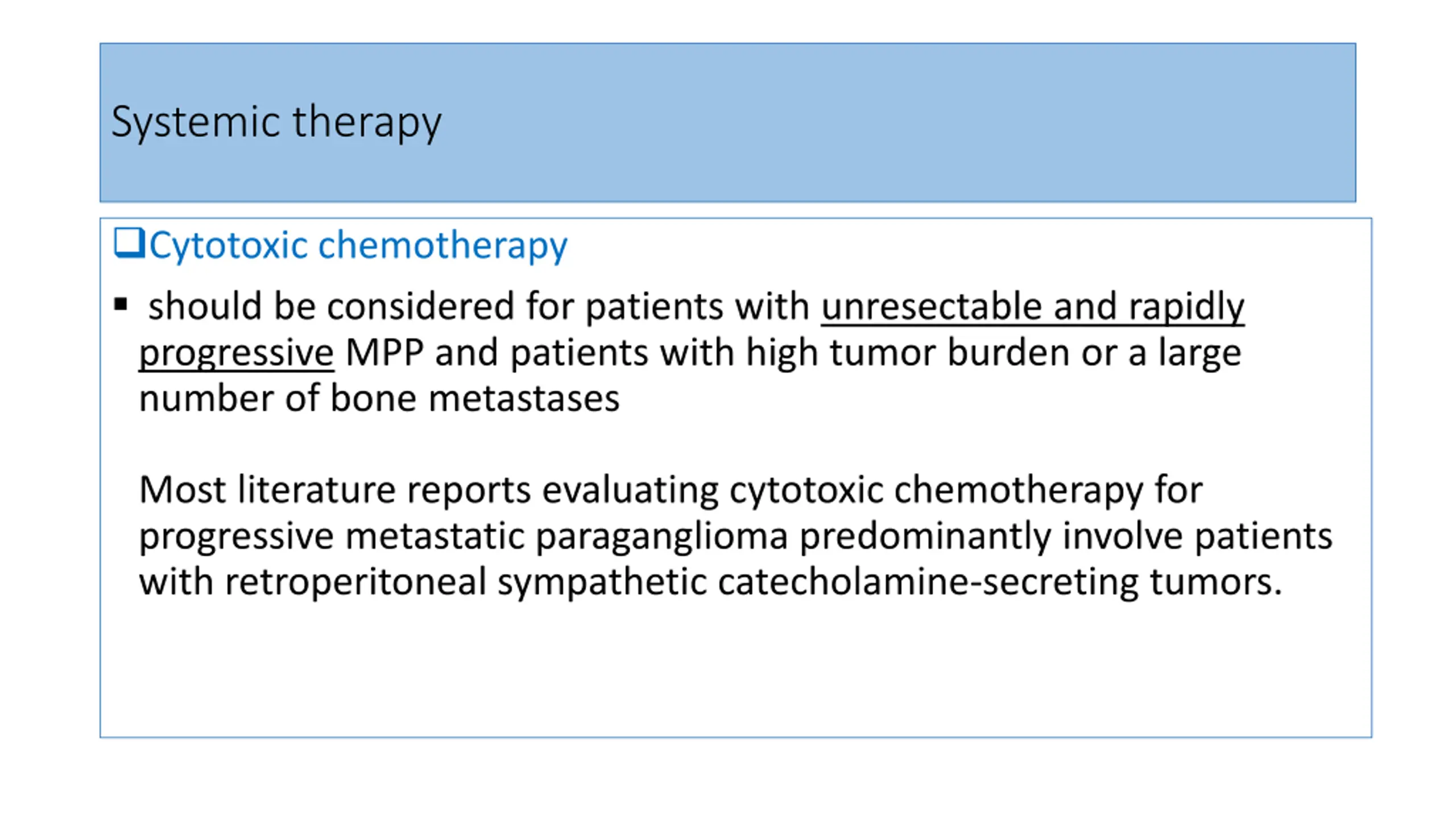Click 'should be considered' text
Viewport: 1456px width, 819px height.
point(331,307)
